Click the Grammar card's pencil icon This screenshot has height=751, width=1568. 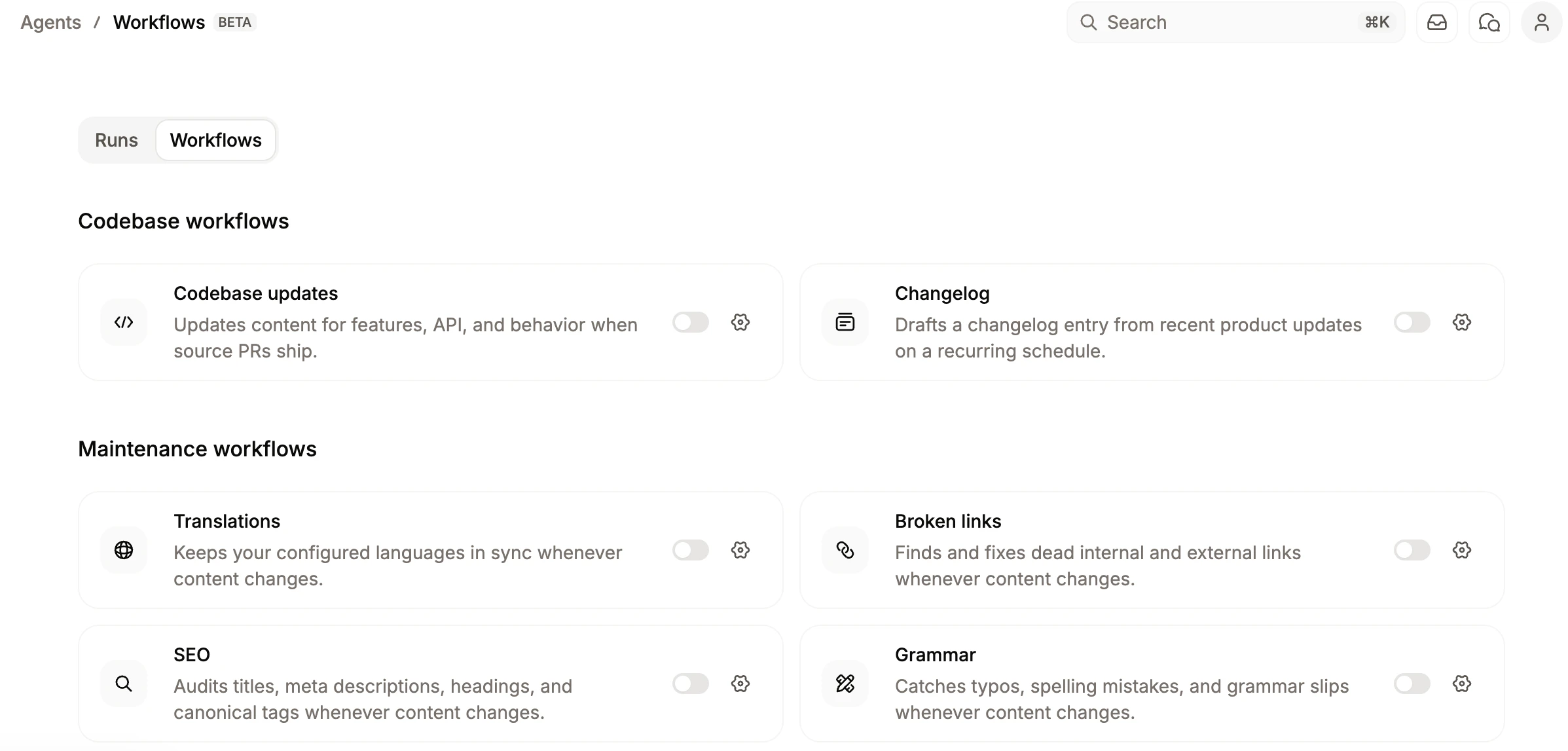coord(845,684)
